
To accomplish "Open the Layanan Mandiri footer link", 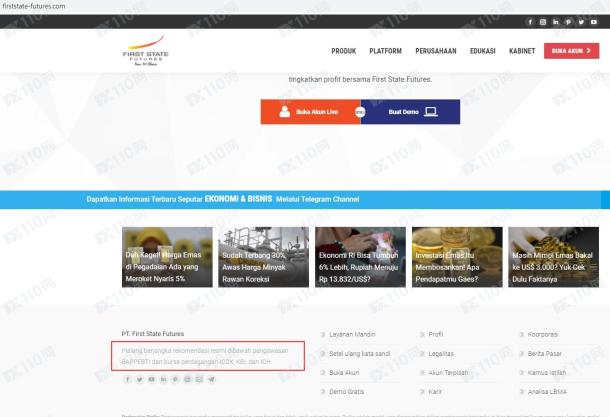I will tap(352, 335).
